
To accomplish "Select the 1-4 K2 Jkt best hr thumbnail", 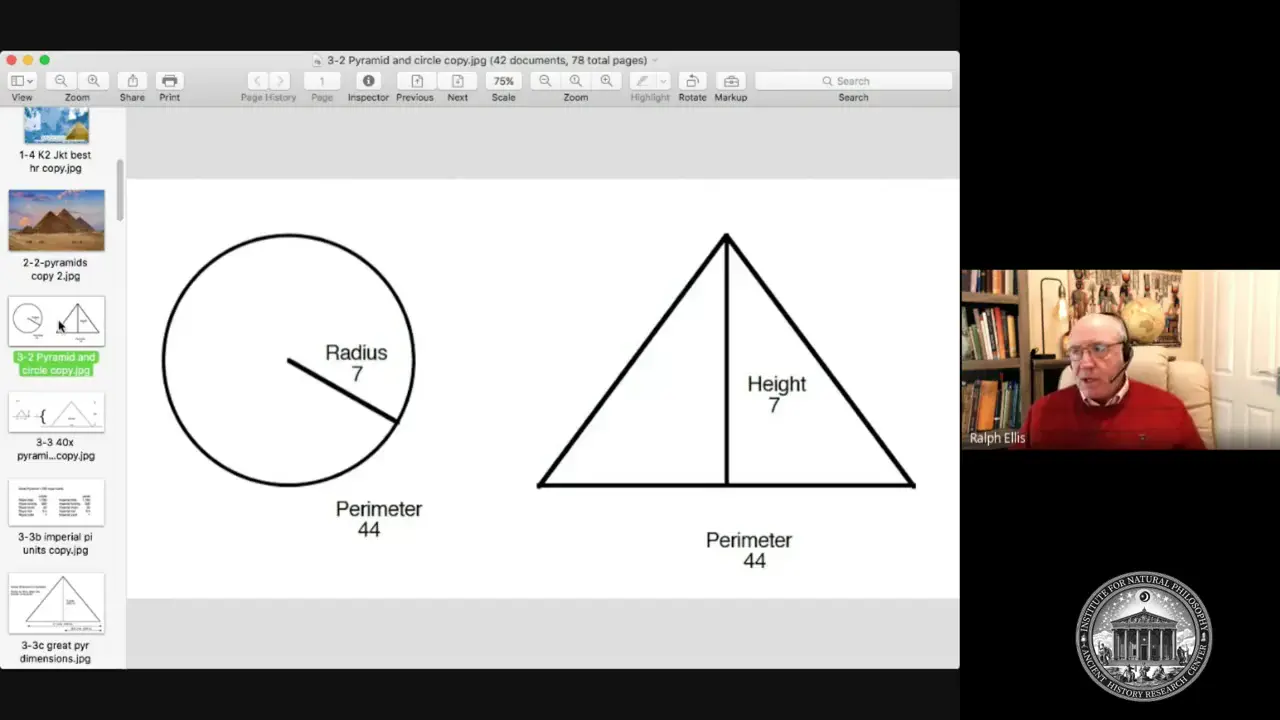I will tap(56, 128).
